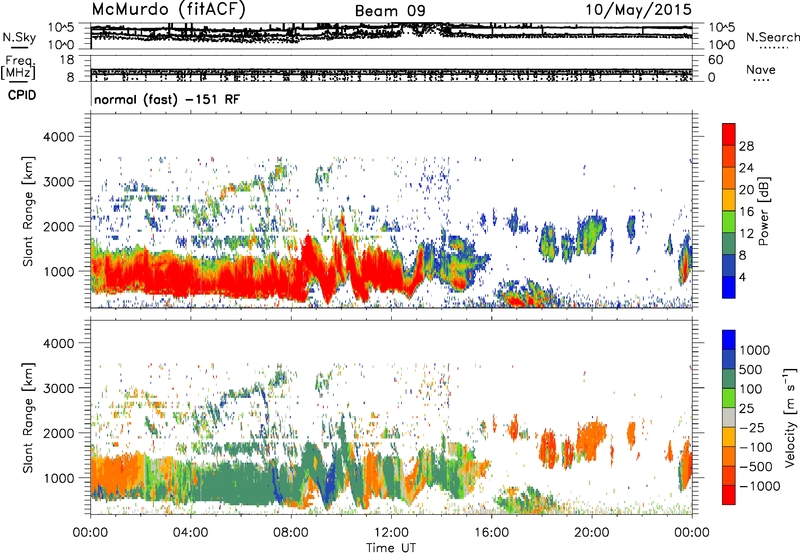Image resolution: width=800 pixels, height=554 pixels.
Task: Click the Slant Range [km] label of velocity panel
Action: click(x=28, y=417)
